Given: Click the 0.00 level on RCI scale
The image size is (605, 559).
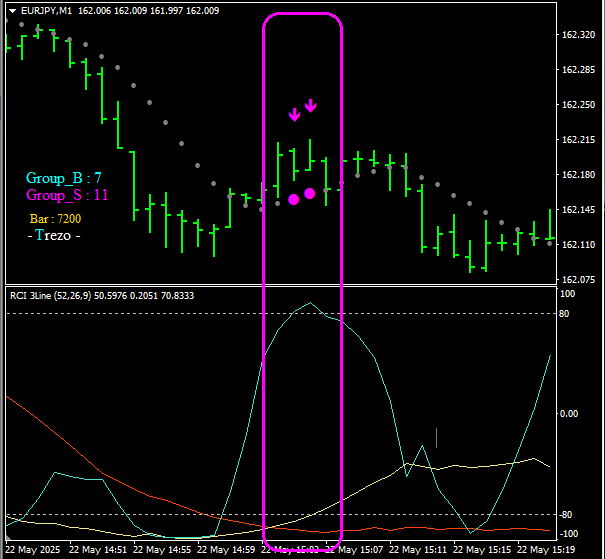Looking at the screenshot, I should tap(569, 414).
